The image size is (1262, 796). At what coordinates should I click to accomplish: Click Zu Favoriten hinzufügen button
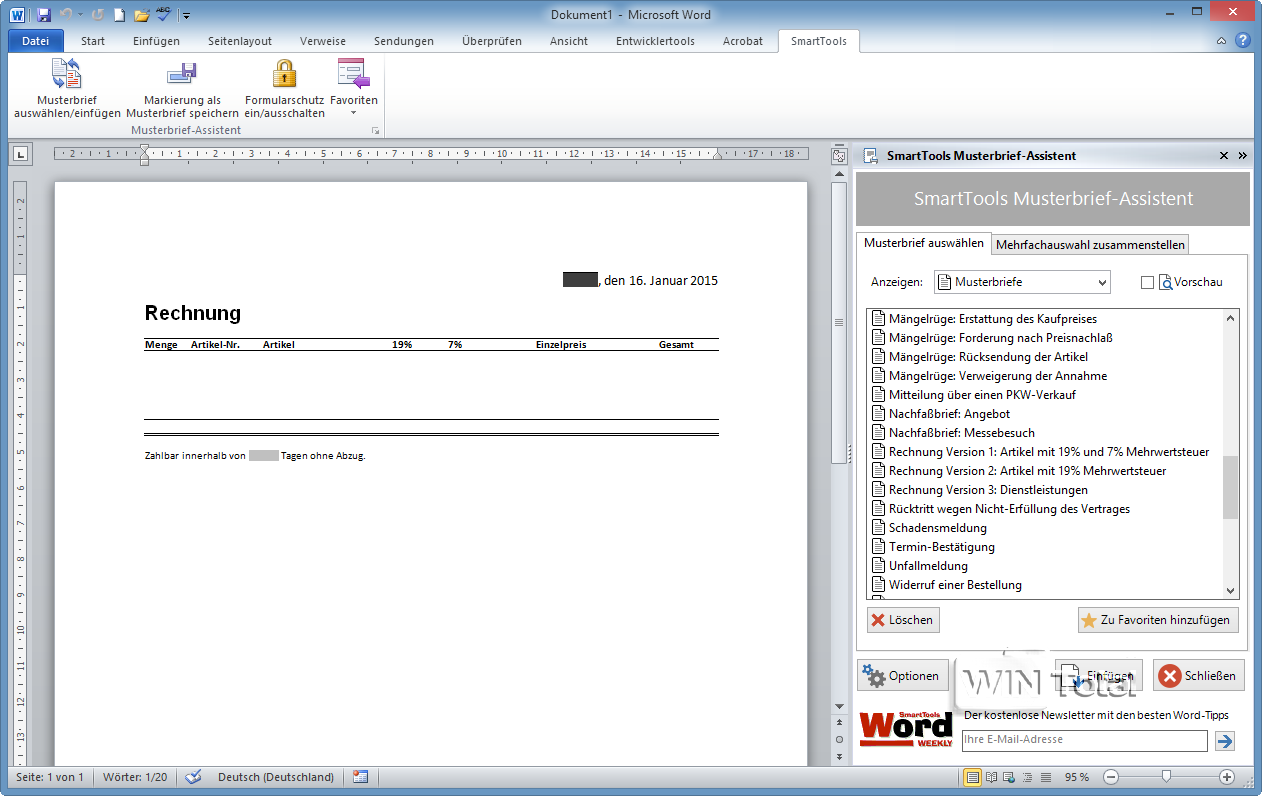tap(1158, 620)
